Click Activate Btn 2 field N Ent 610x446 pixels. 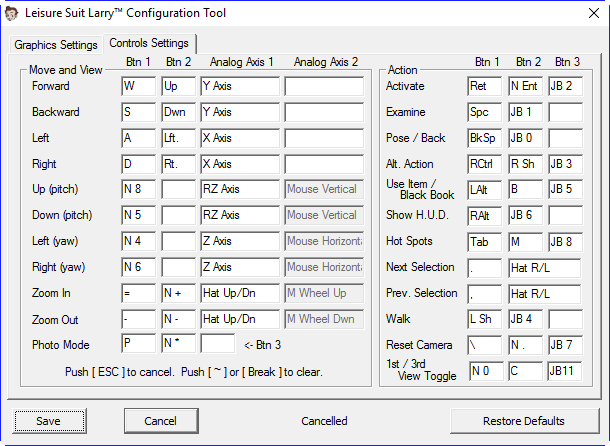pyautogui.click(x=525, y=86)
